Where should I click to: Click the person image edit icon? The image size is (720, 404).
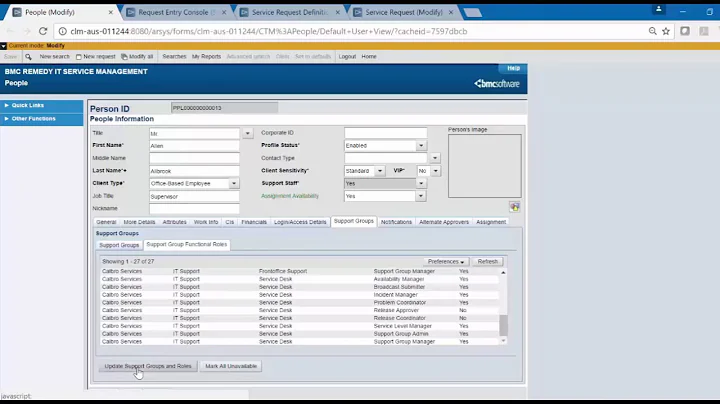click(515, 207)
